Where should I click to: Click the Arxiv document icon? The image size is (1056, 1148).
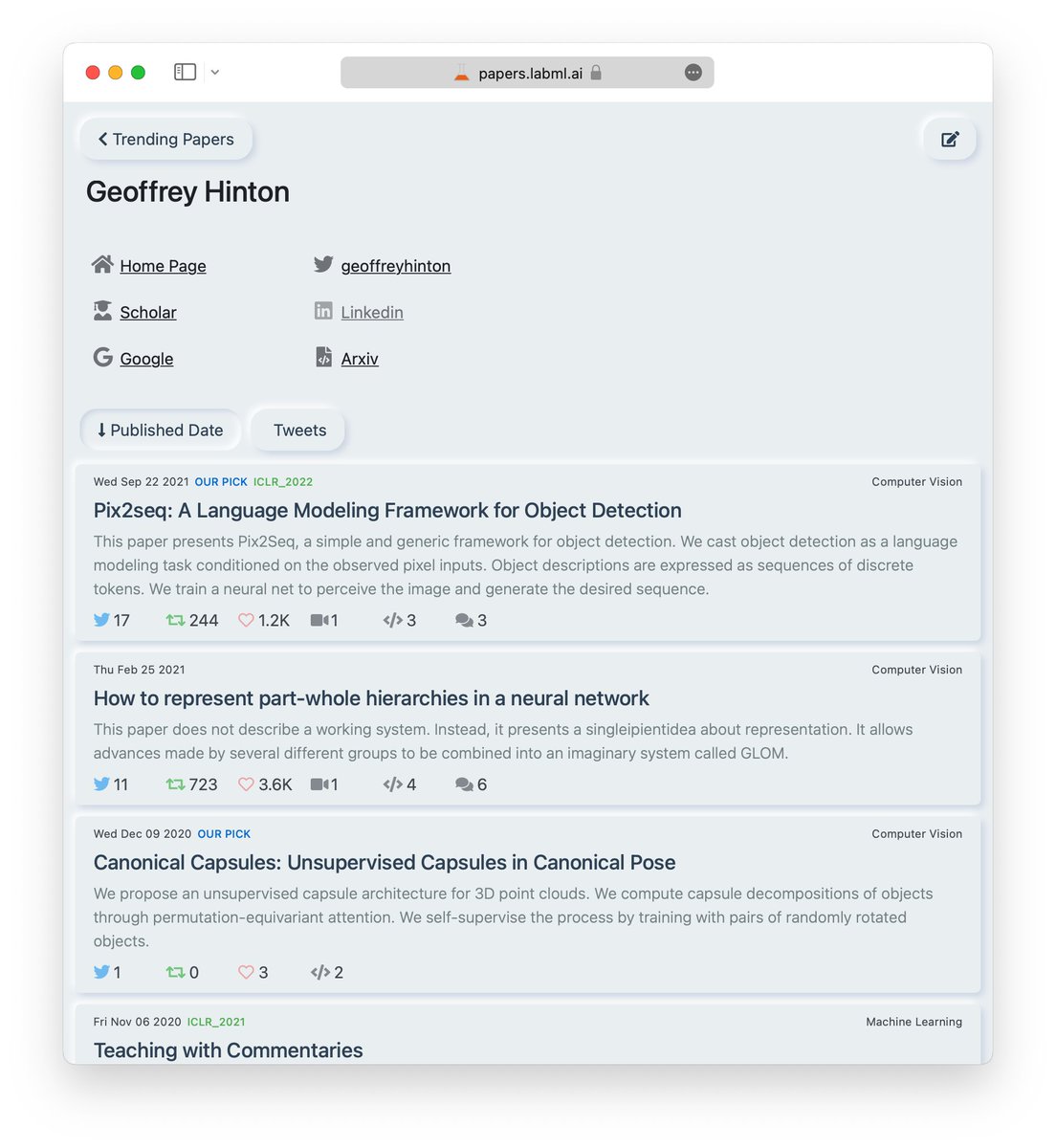click(x=323, y=357)
